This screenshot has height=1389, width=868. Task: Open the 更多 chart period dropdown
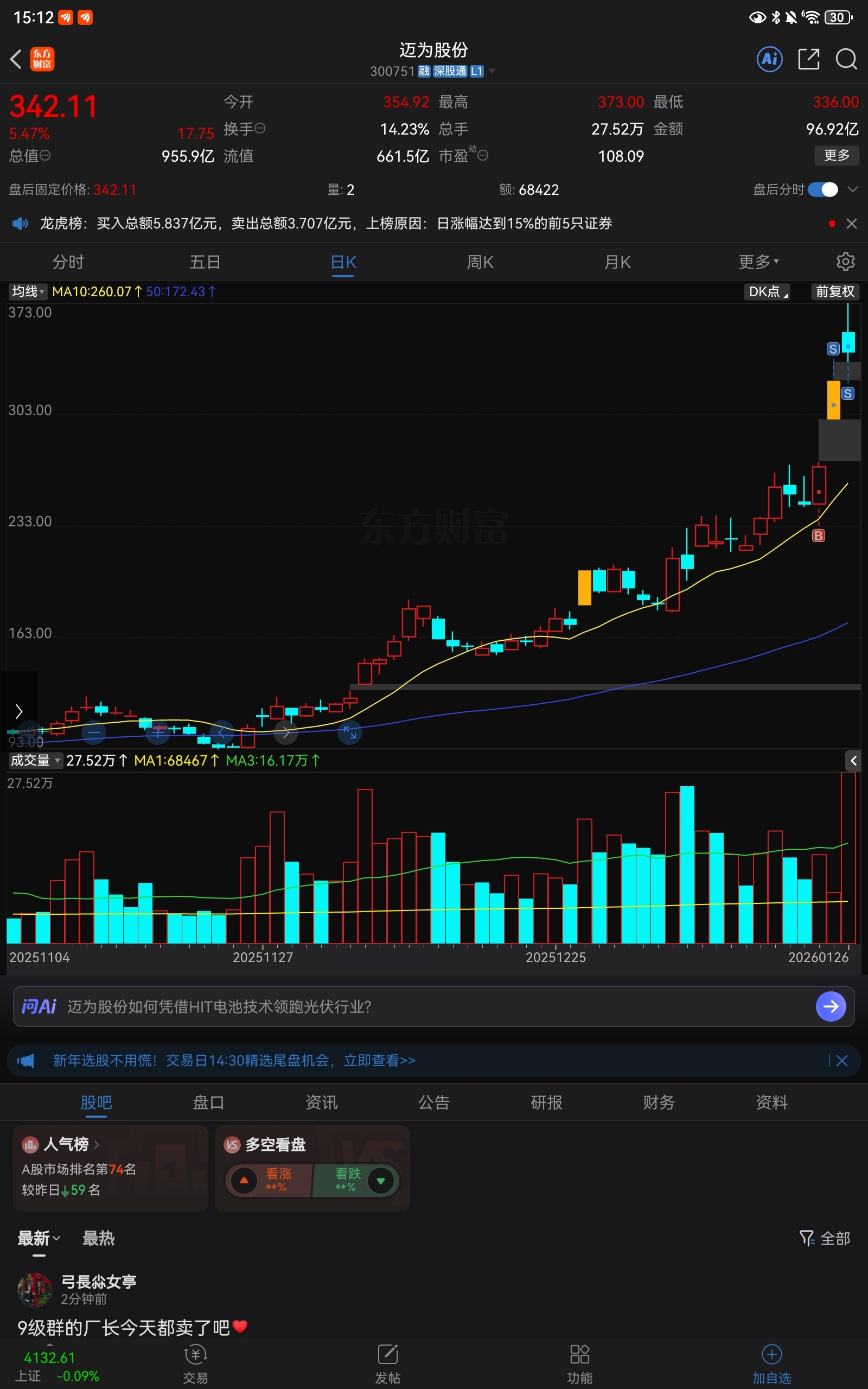click(x=758, y=262)
